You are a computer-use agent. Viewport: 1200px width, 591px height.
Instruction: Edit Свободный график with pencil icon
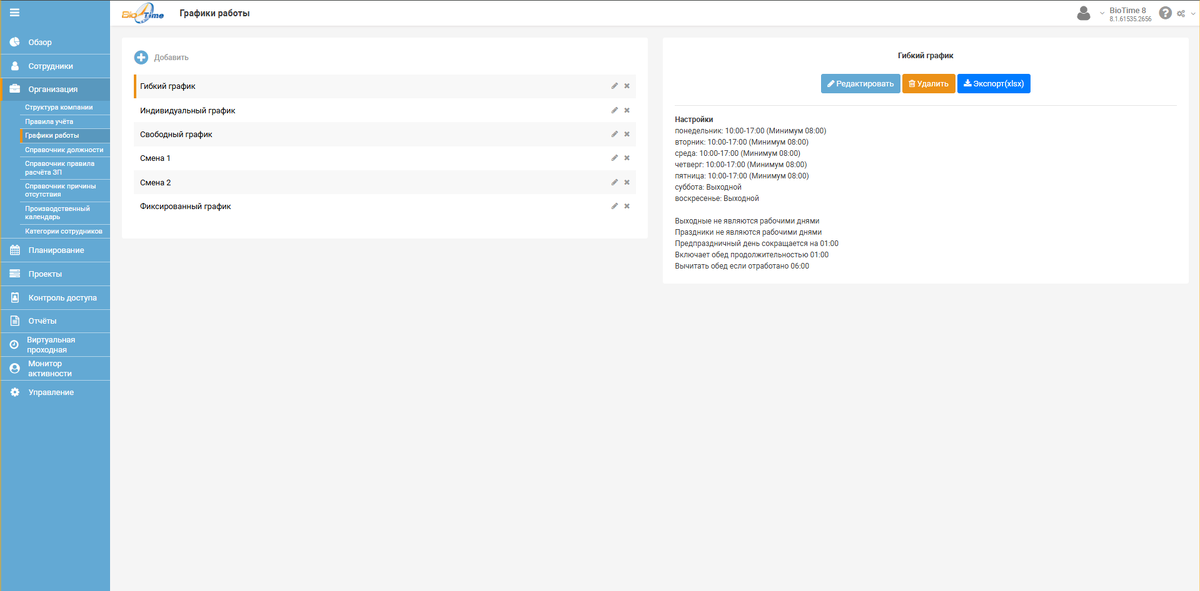[x=615, y=134]
